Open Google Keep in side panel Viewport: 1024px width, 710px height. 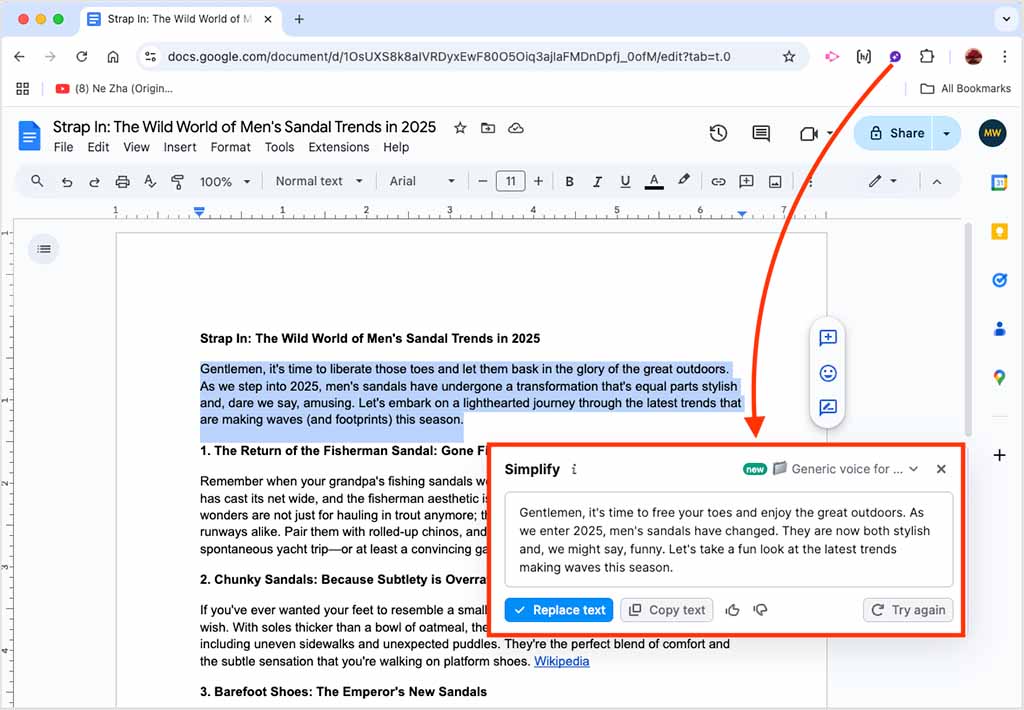[999, 231]
